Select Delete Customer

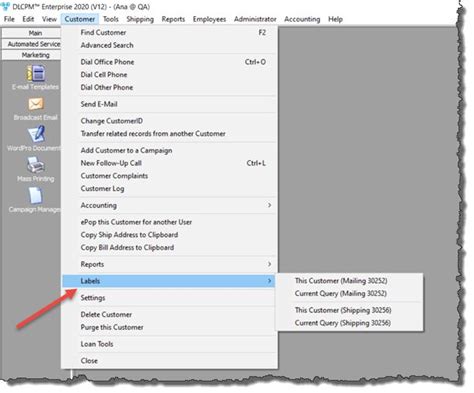coord(170,315)
